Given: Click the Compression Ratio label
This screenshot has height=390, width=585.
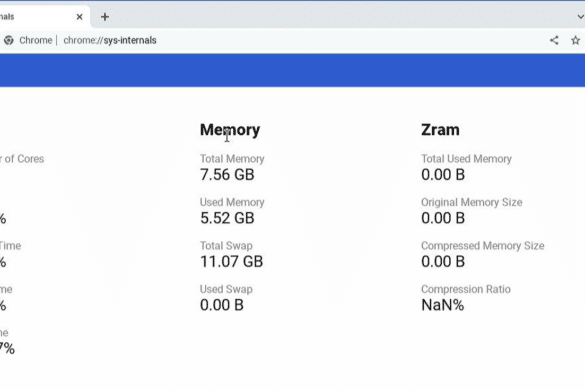Looking at the screenshot, I should (466, 289).
